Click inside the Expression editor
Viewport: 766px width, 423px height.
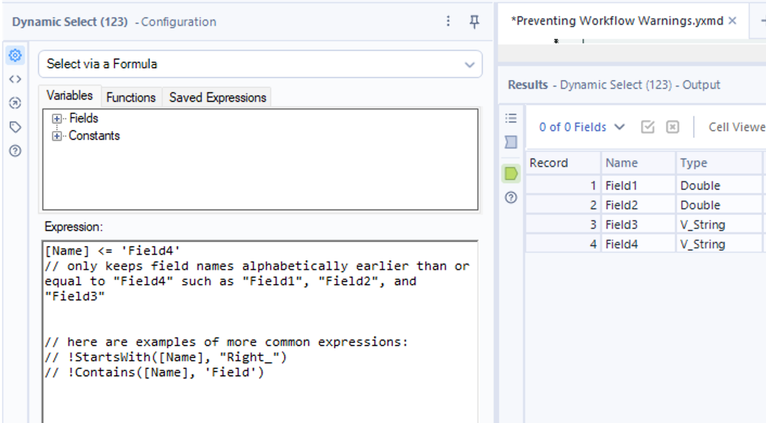click(260, 332)
